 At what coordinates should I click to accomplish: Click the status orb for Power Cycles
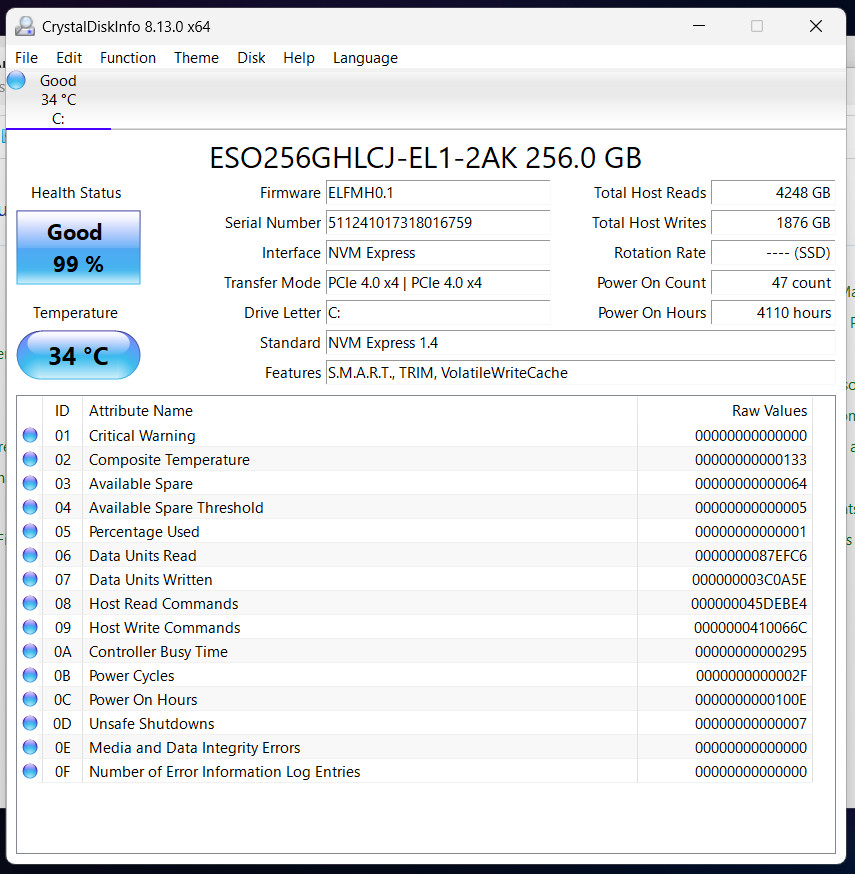(x=30, y=675)
